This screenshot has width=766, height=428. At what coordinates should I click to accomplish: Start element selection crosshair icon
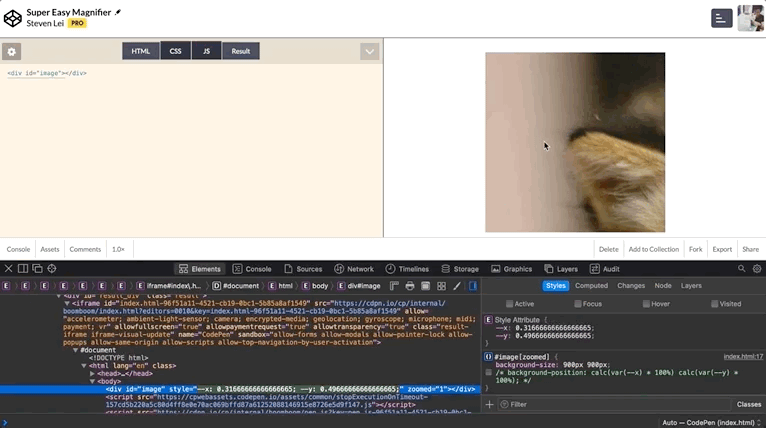[x=52, y=269]
